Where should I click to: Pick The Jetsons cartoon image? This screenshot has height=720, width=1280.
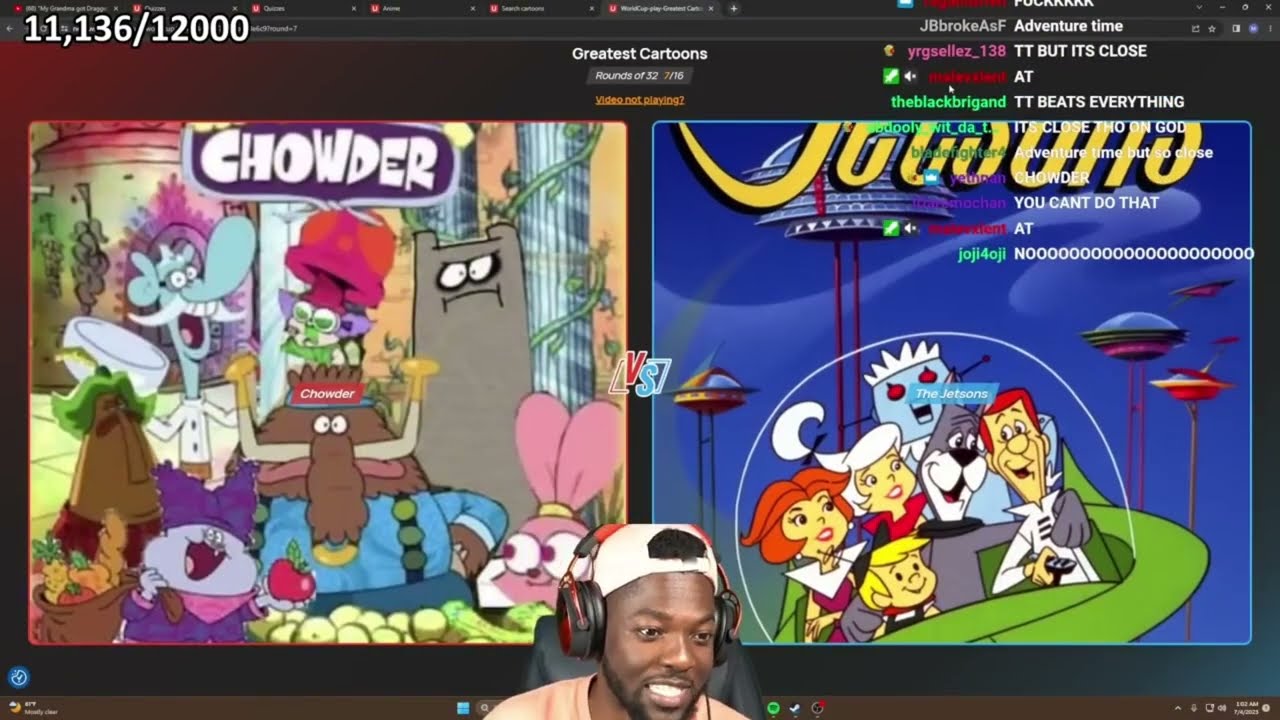[x=951, y=383]
